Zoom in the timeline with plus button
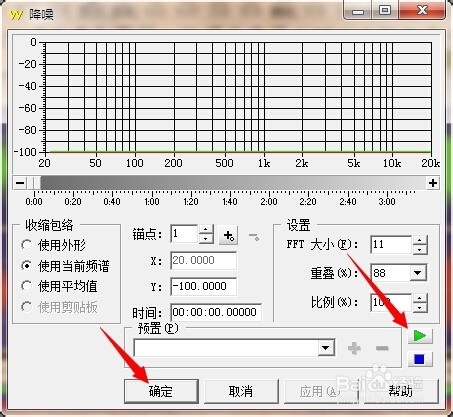 point(433,183)
